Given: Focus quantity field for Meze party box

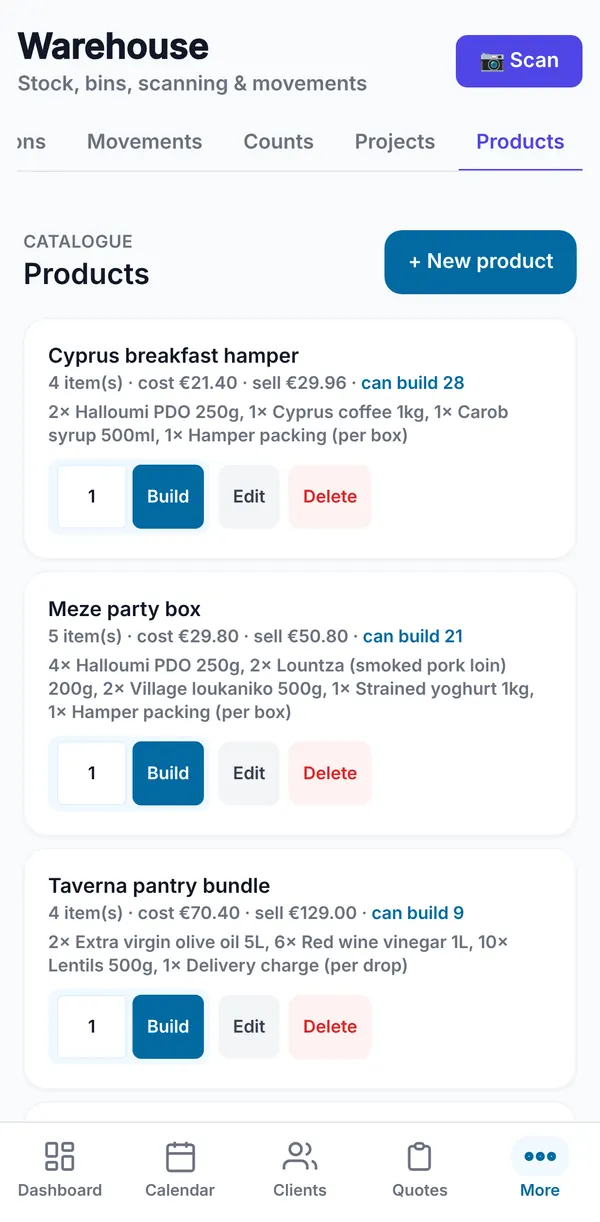Looking at the screenshot, I should [92, 773].
